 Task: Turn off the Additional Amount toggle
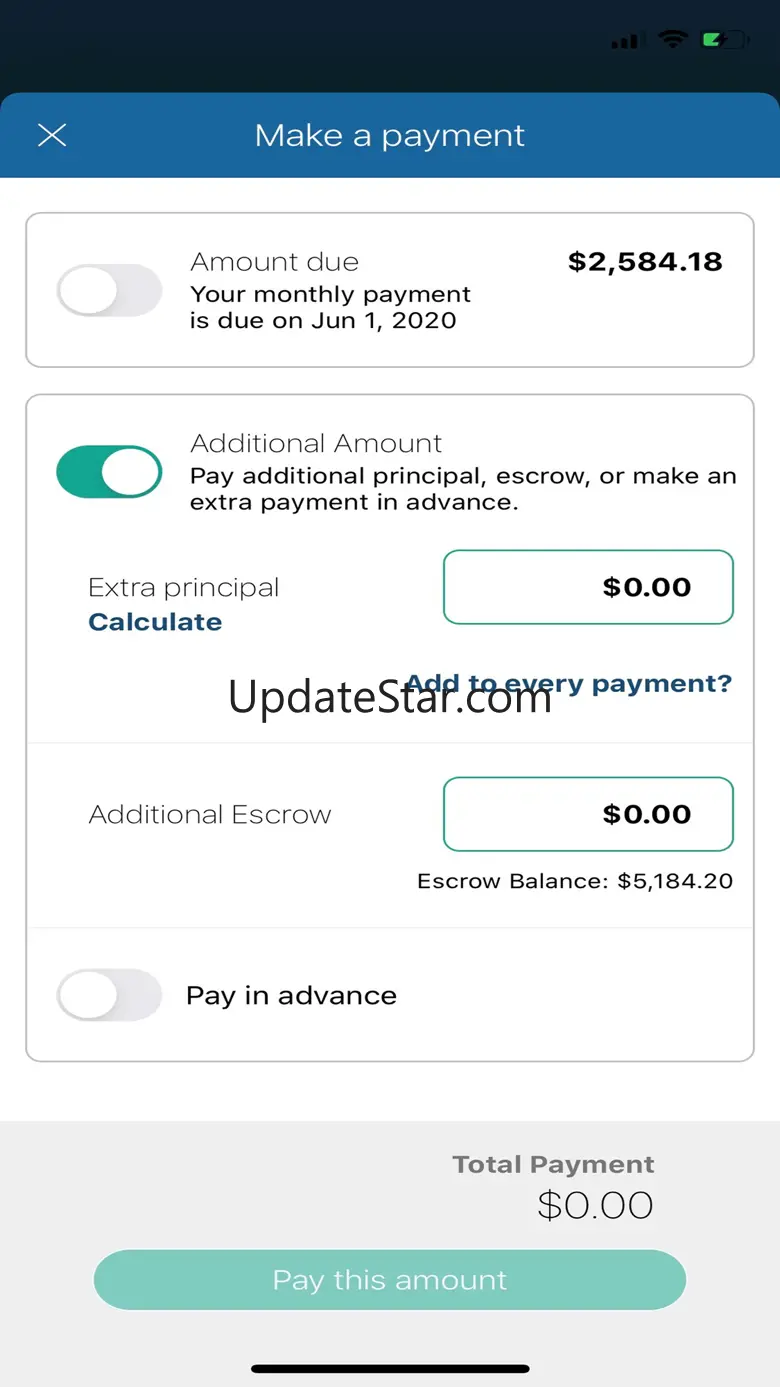(109, 472)
